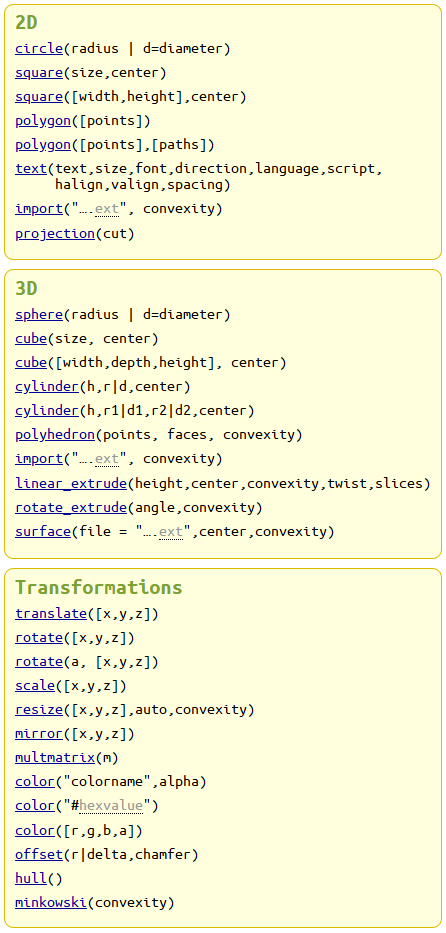Click the square link before (size,center)
Screen dimensions: 446x933
click(x=39, y=73)
